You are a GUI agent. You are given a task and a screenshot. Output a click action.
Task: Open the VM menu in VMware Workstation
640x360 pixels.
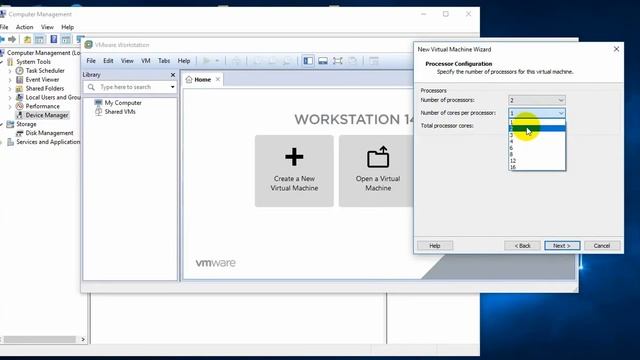pyautogui.click(x=146, y=61)
